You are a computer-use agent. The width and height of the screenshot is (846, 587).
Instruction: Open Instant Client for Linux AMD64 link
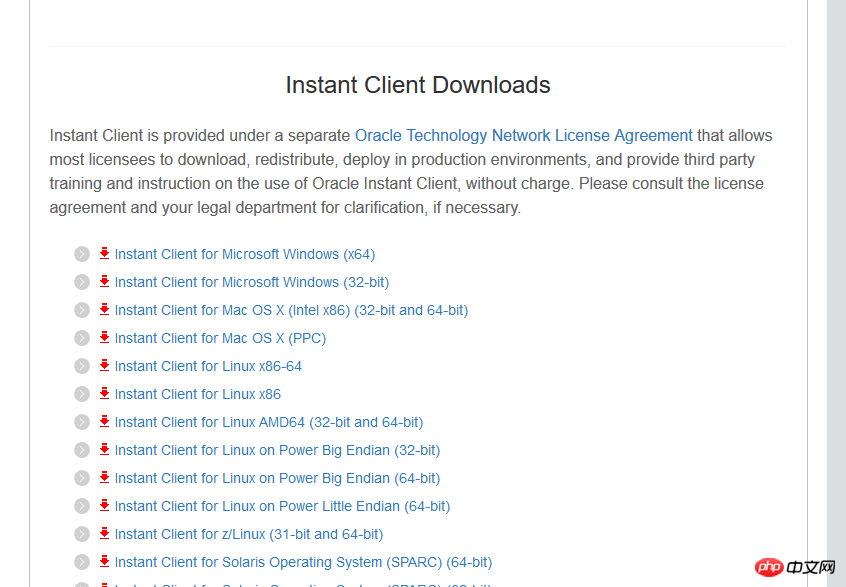(269, 422)
